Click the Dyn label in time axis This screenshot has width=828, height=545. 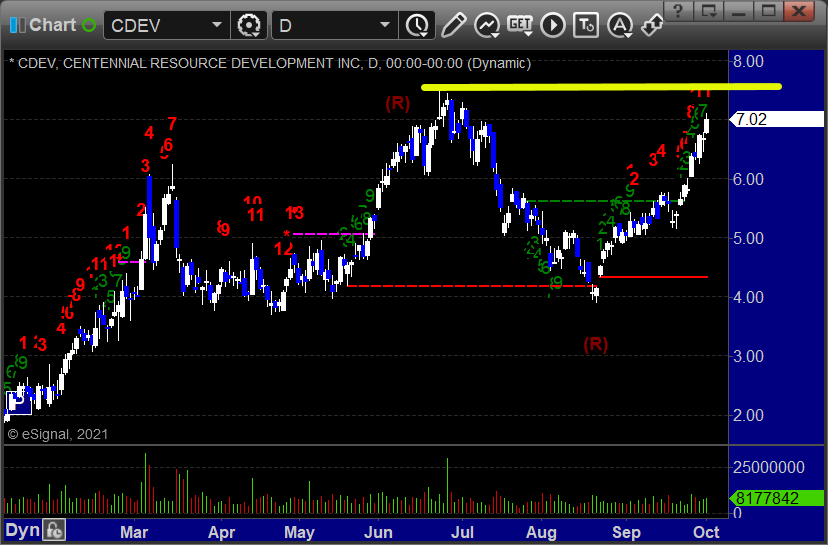(23, 530)
